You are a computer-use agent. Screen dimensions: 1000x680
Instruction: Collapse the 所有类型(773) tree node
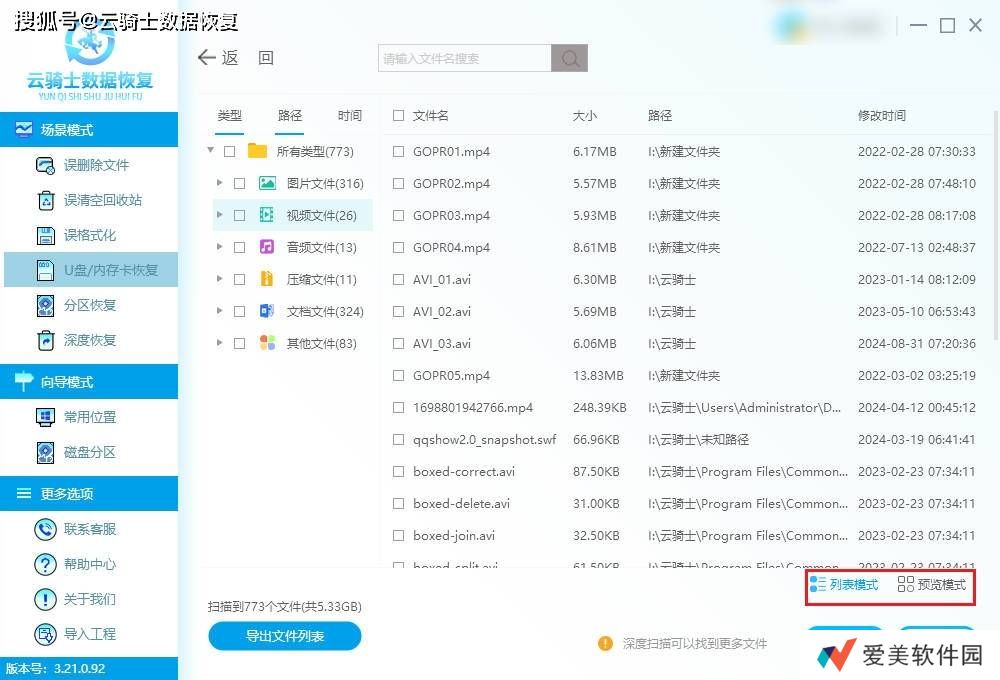[211, 152]
